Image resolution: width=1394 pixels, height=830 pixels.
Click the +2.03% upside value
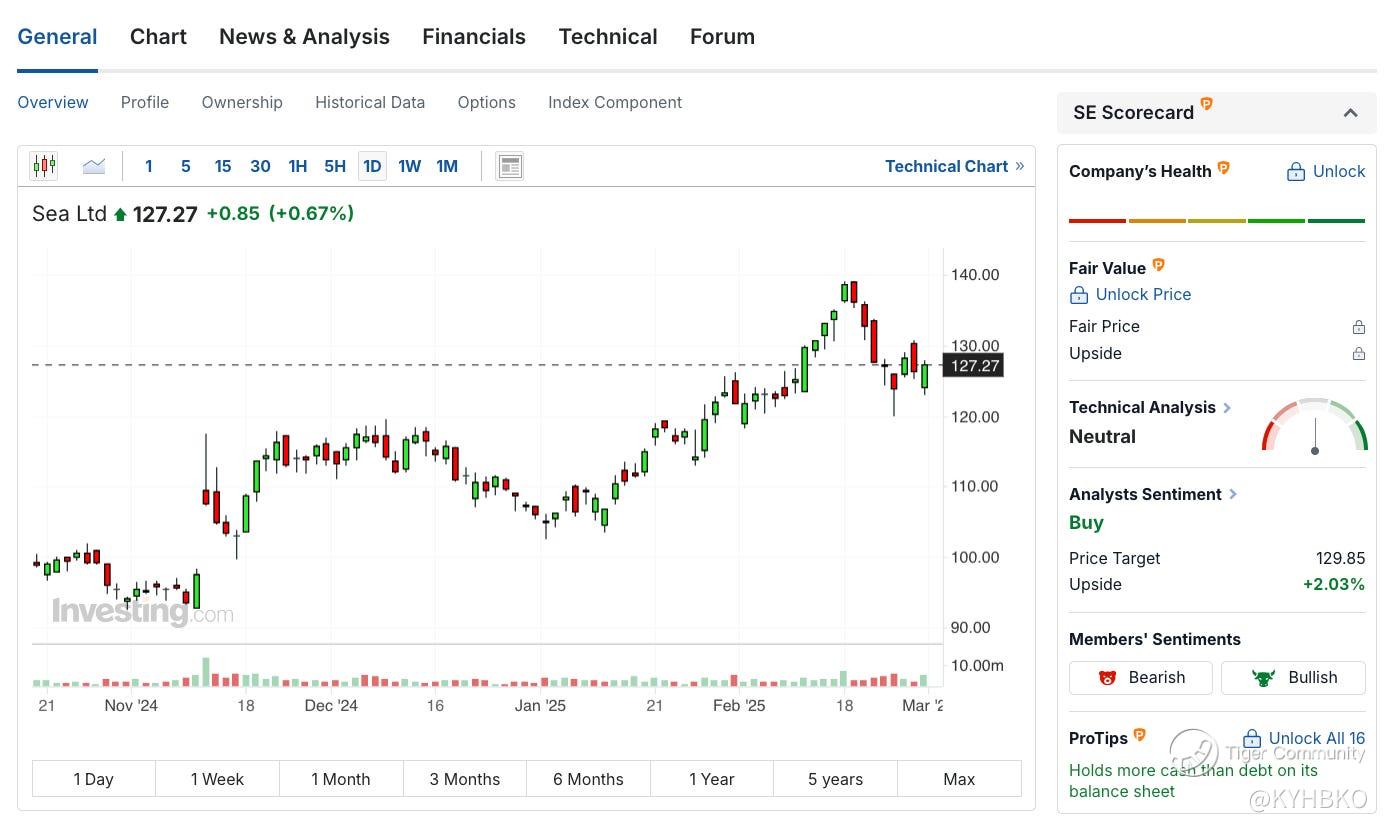1334,584
